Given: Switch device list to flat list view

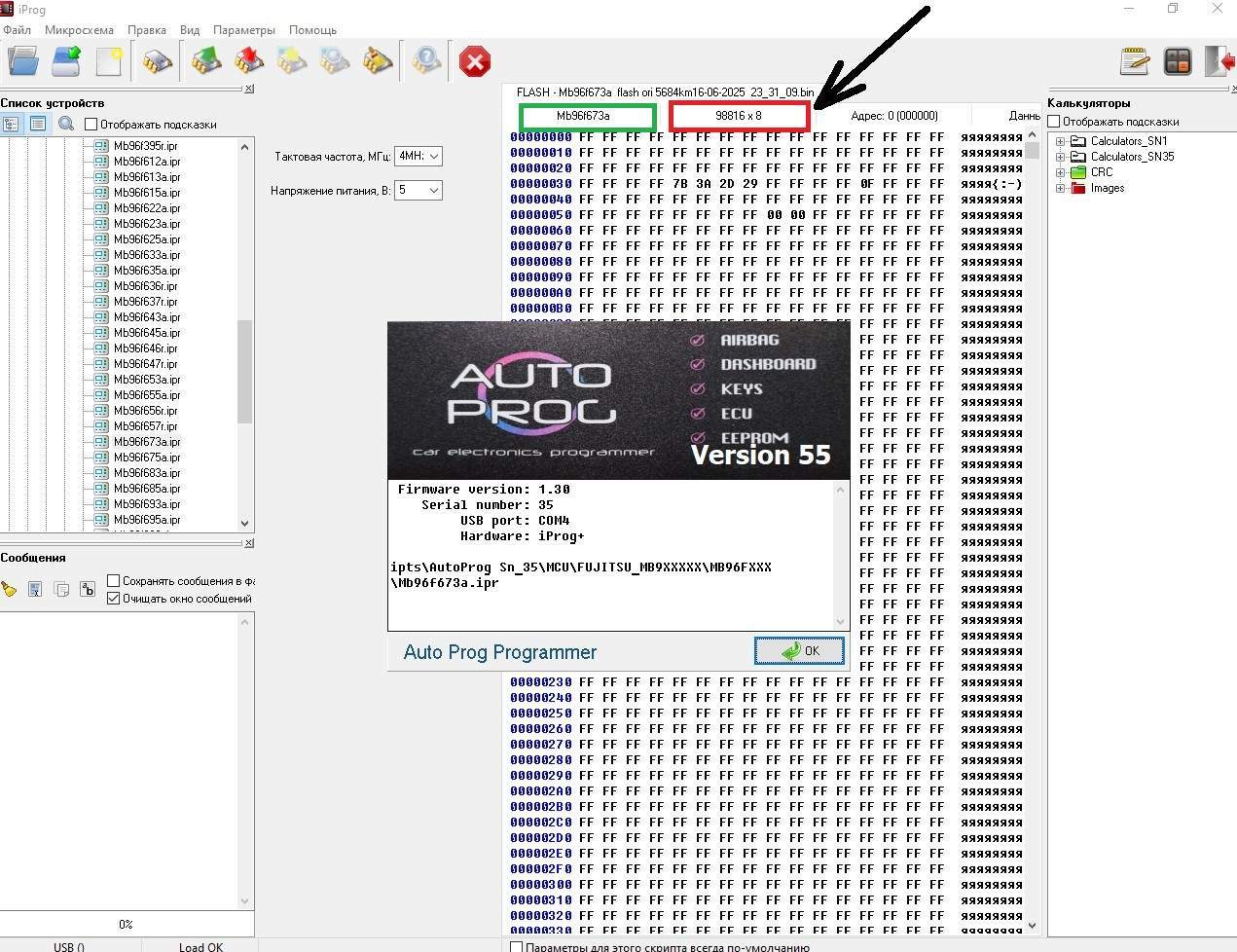Looking at the screenshot, I should pos(37,124).
